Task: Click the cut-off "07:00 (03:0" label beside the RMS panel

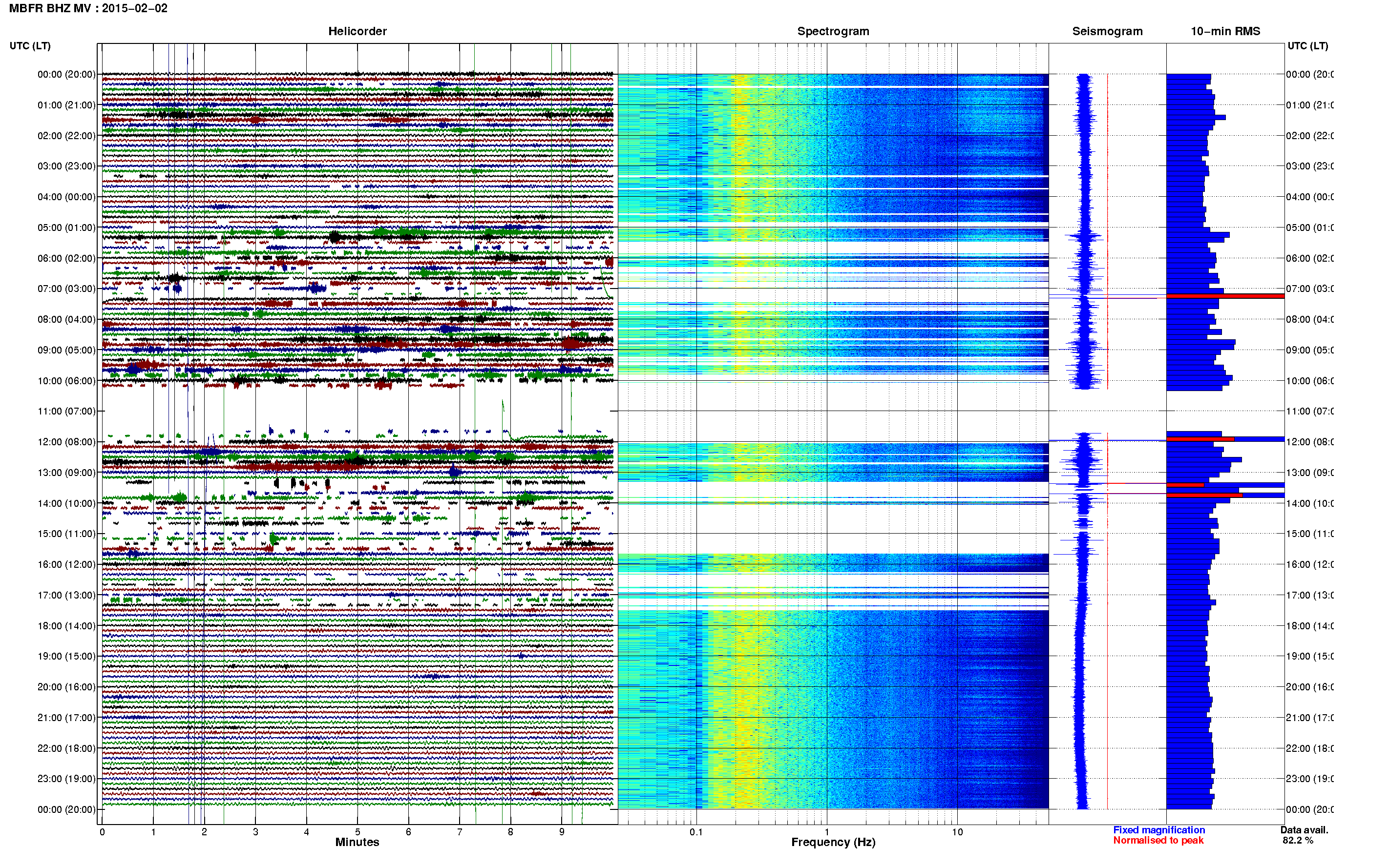Action: [x=1310, y=289]
